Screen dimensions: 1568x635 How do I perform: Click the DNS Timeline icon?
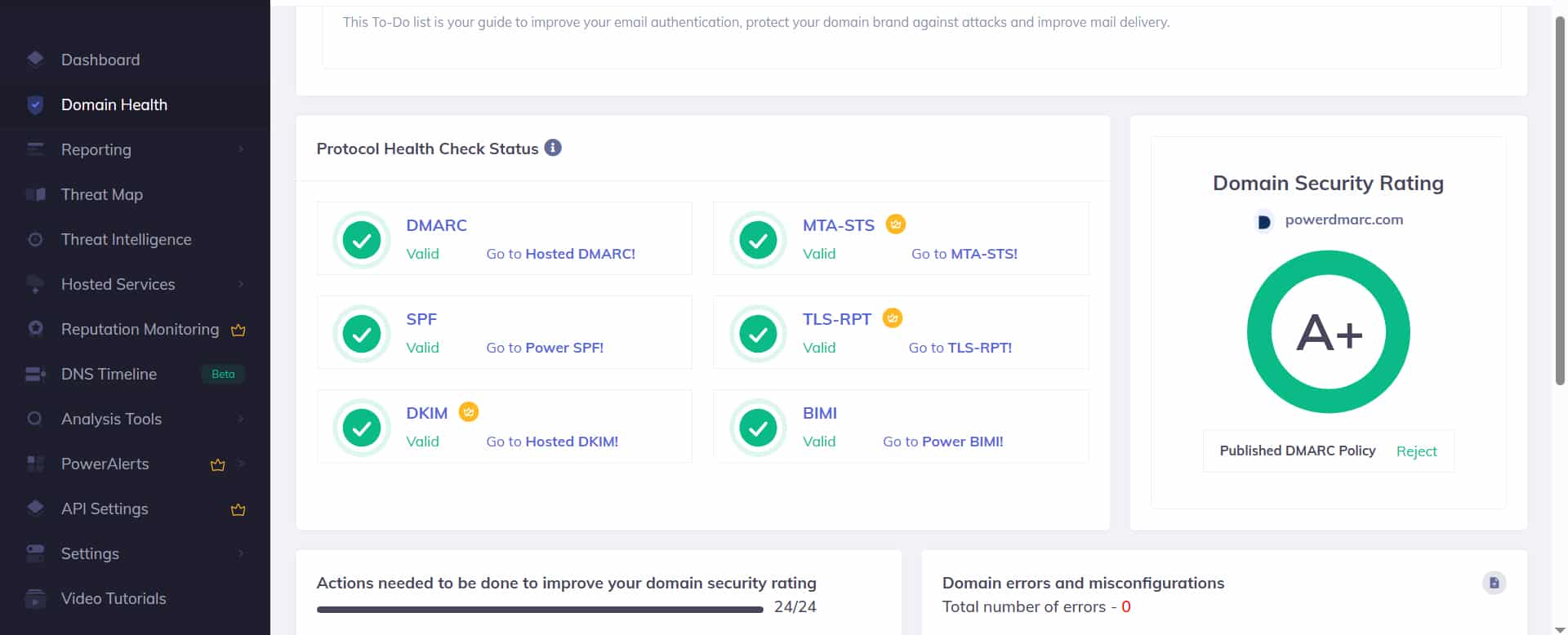coord(35,374)
